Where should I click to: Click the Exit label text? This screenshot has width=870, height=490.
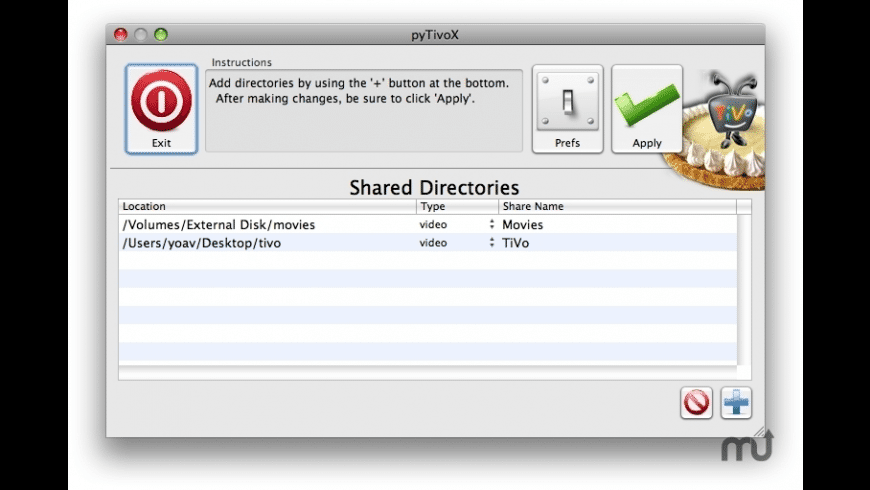(161, 143)
